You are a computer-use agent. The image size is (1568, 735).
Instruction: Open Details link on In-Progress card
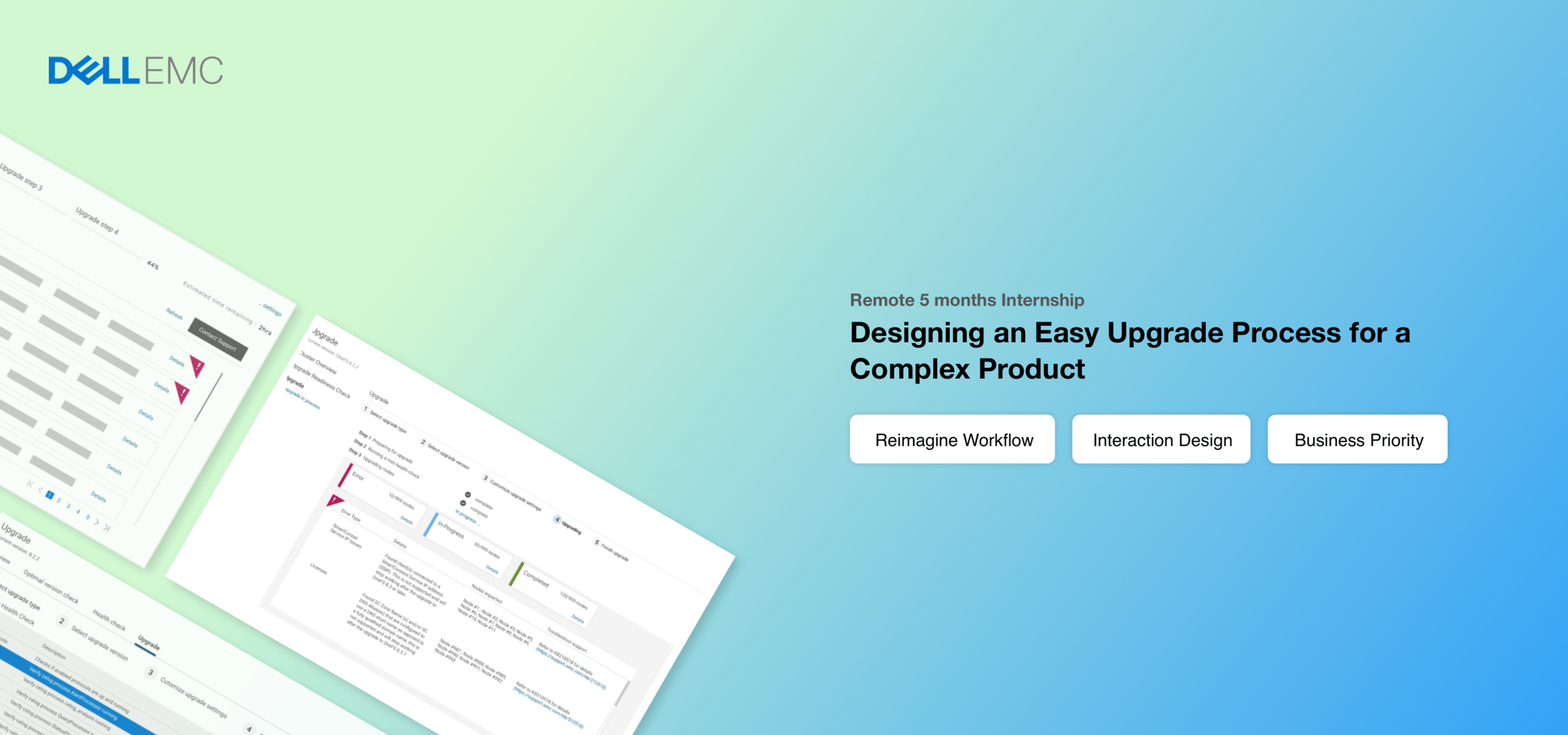click(x=492, y=569)
